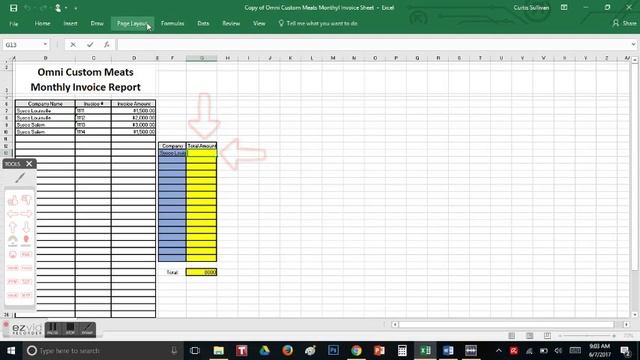640x360 pixels.
Task: Click inside the formula bar
Action: click(372, 44)
